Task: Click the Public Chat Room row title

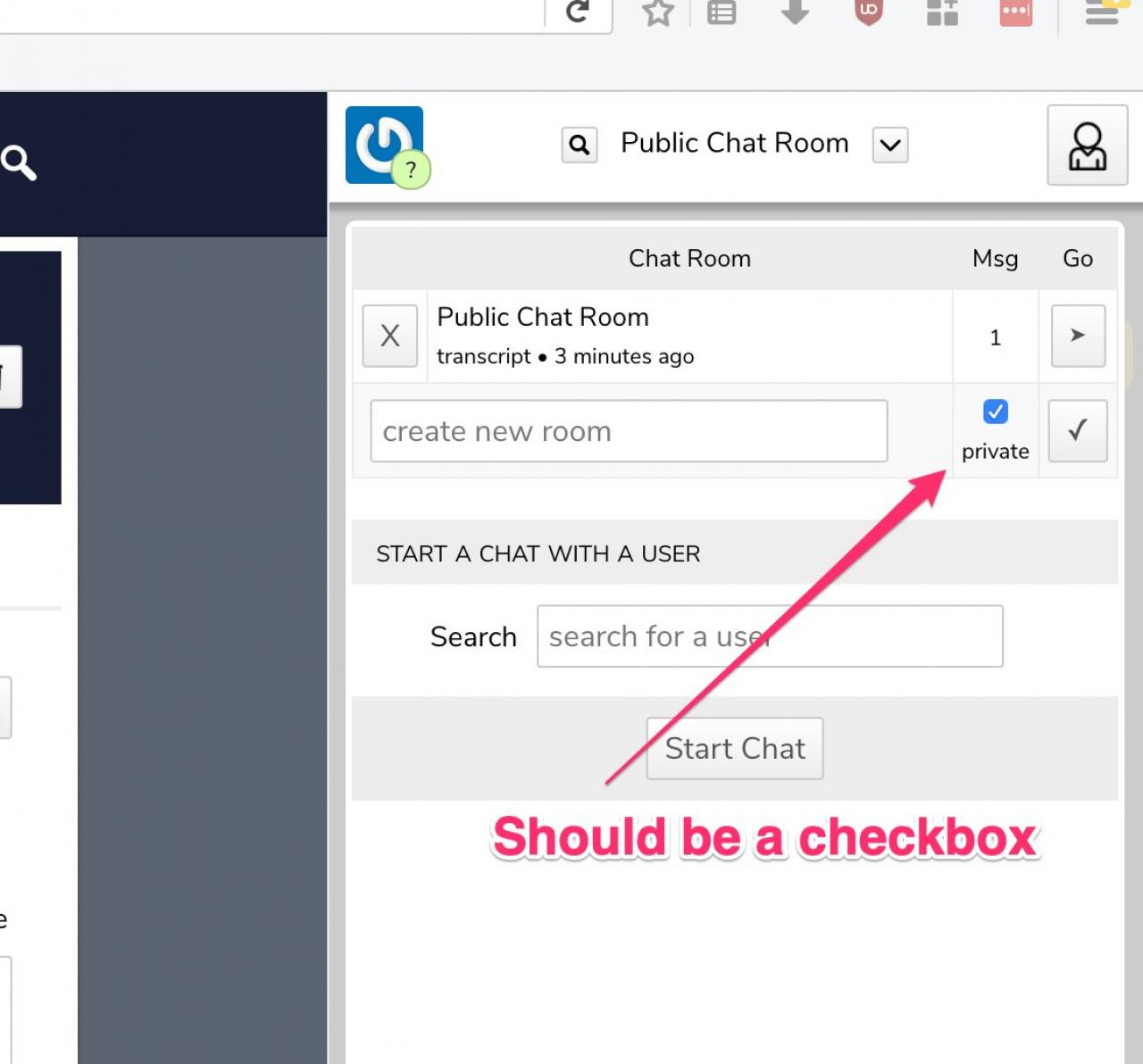Action: click(x=543, y=317)
